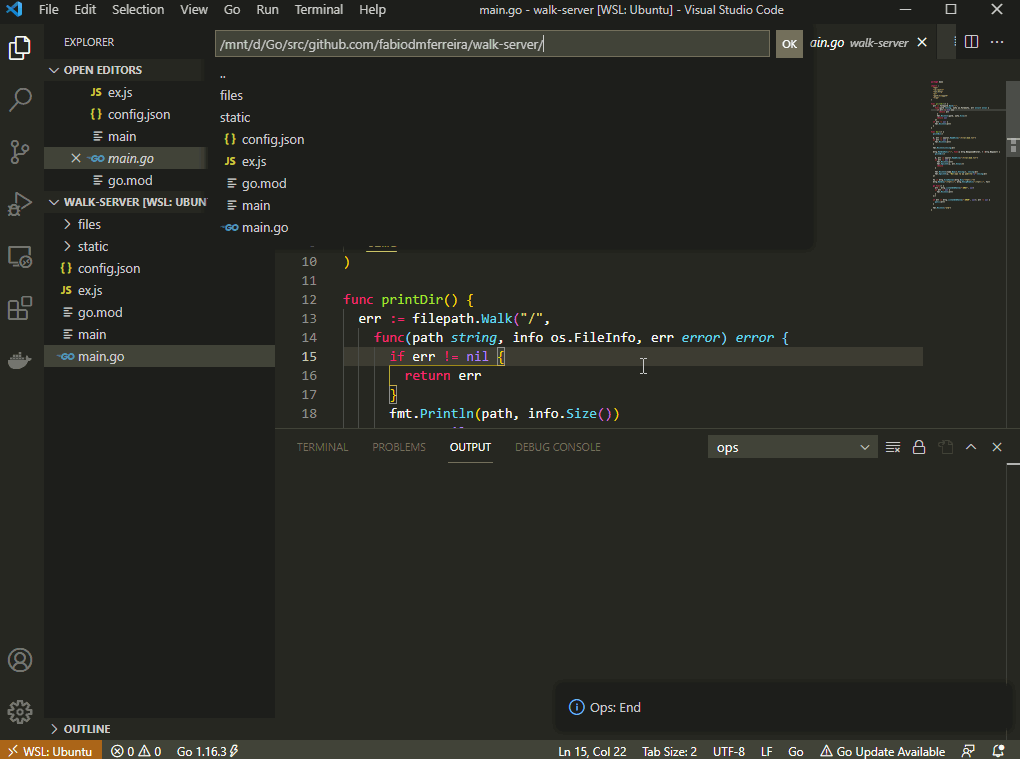Click the Go 1.16.3 version status item
The width and height of the screenshot is (1020, 759).
pos(208,751)
